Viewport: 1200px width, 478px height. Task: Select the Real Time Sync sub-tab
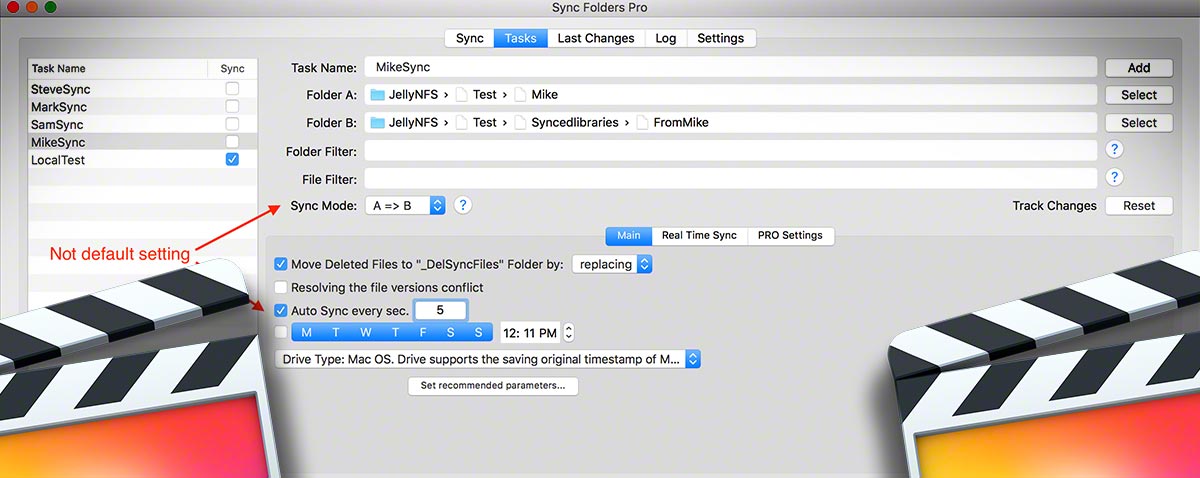(699, 236)
